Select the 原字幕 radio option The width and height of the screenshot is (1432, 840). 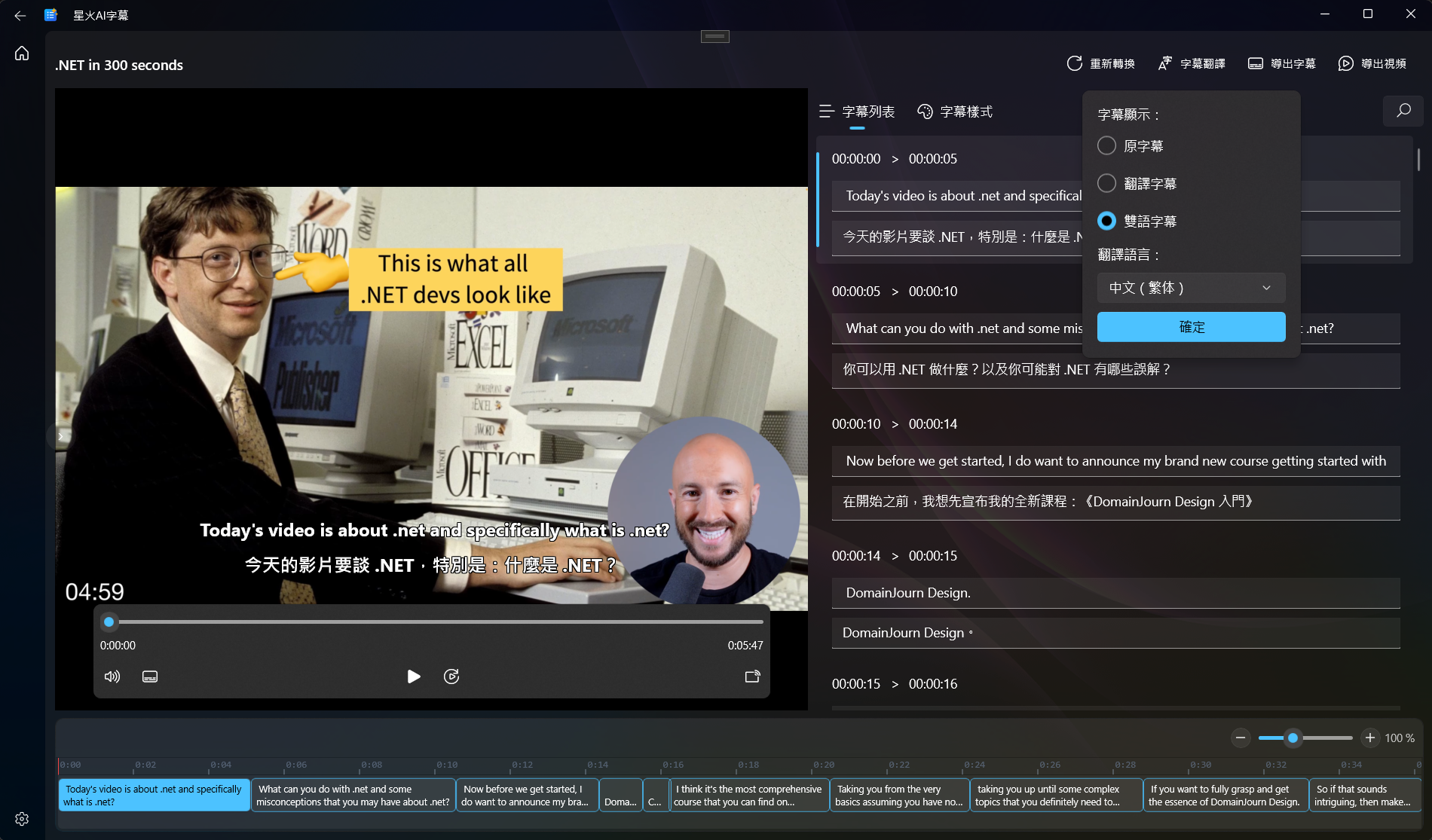1106,146
